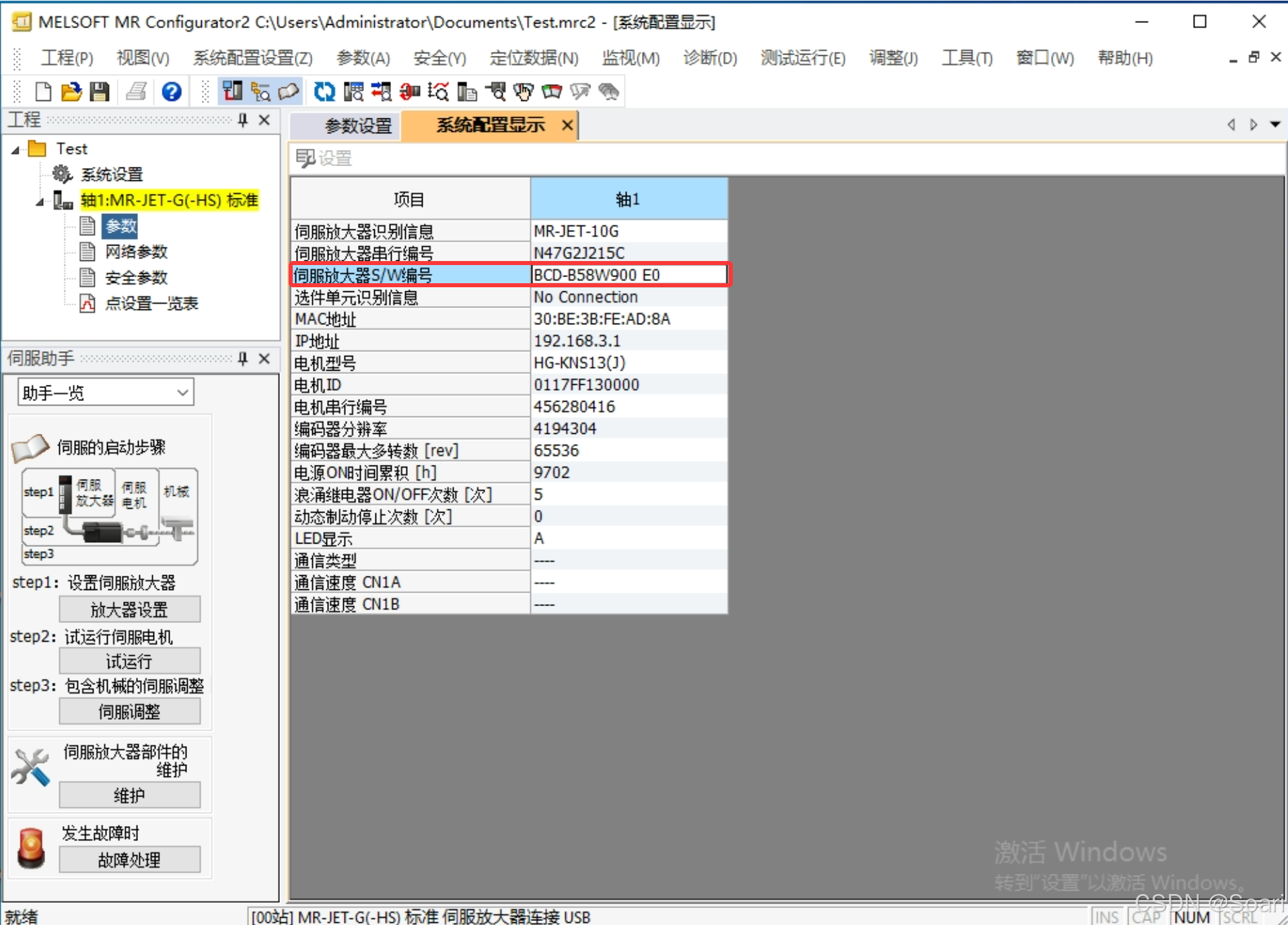Open the 视图(V) menu
Image resolution: width=1288 pixels, height=925 pixels.
(143, 59)
